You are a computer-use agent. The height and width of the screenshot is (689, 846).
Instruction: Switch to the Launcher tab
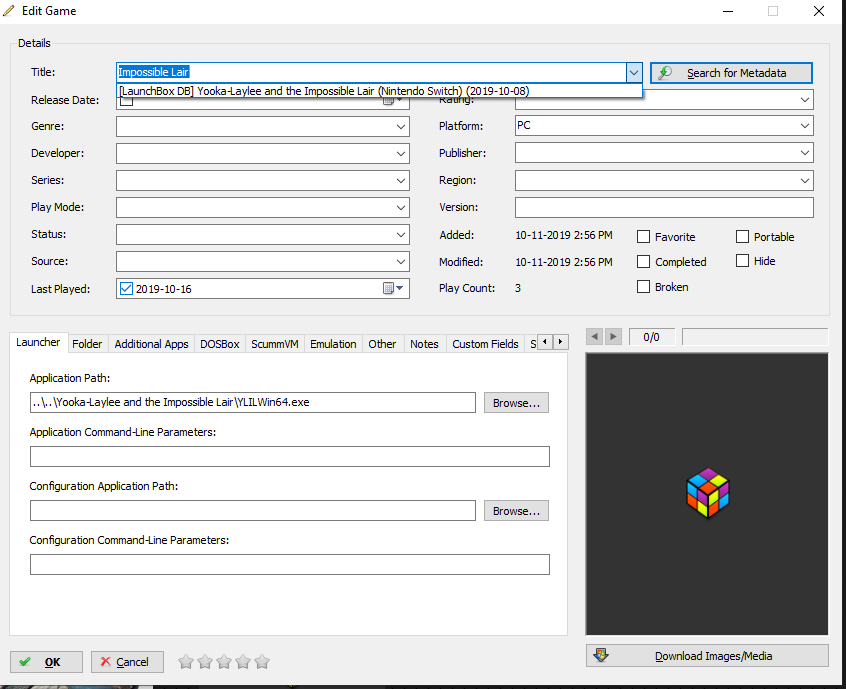pyautogui.click(x=38, y=343)
